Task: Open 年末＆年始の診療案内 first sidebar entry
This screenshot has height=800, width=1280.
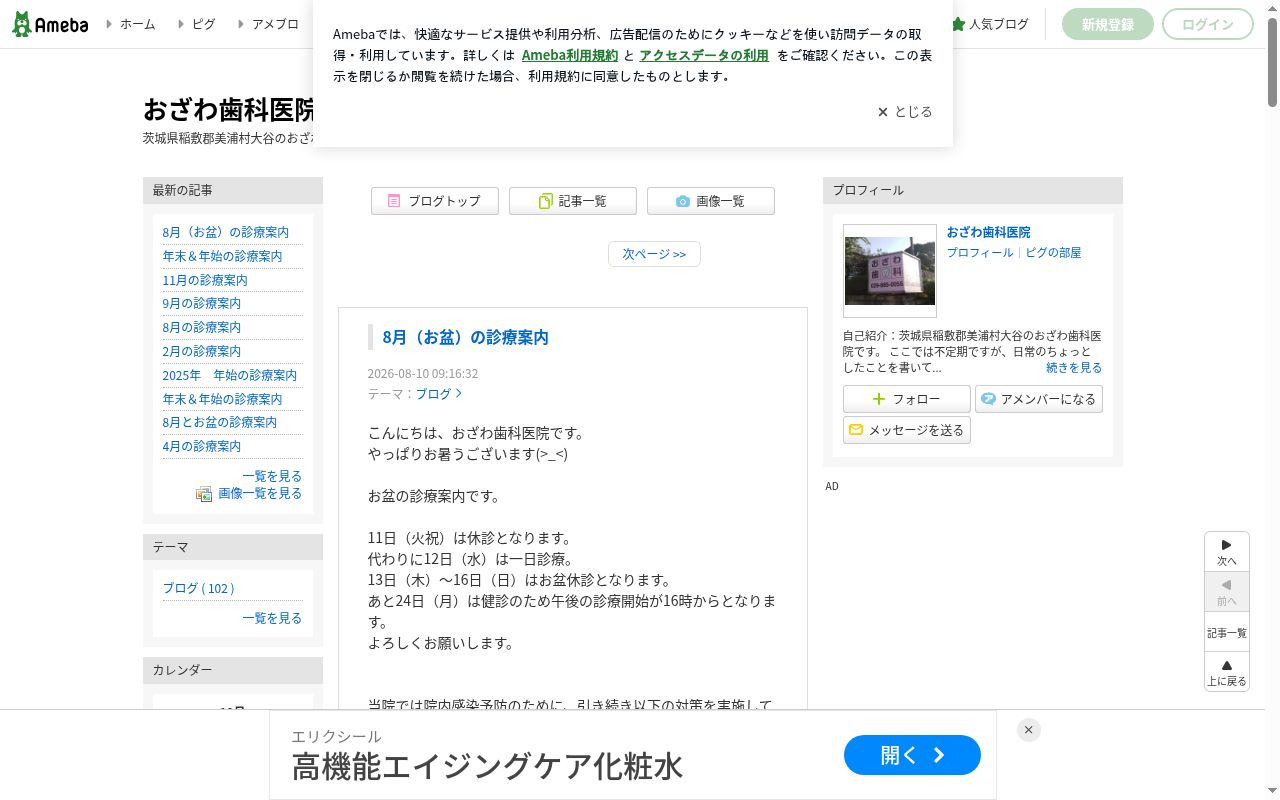Action: (223, 256)
